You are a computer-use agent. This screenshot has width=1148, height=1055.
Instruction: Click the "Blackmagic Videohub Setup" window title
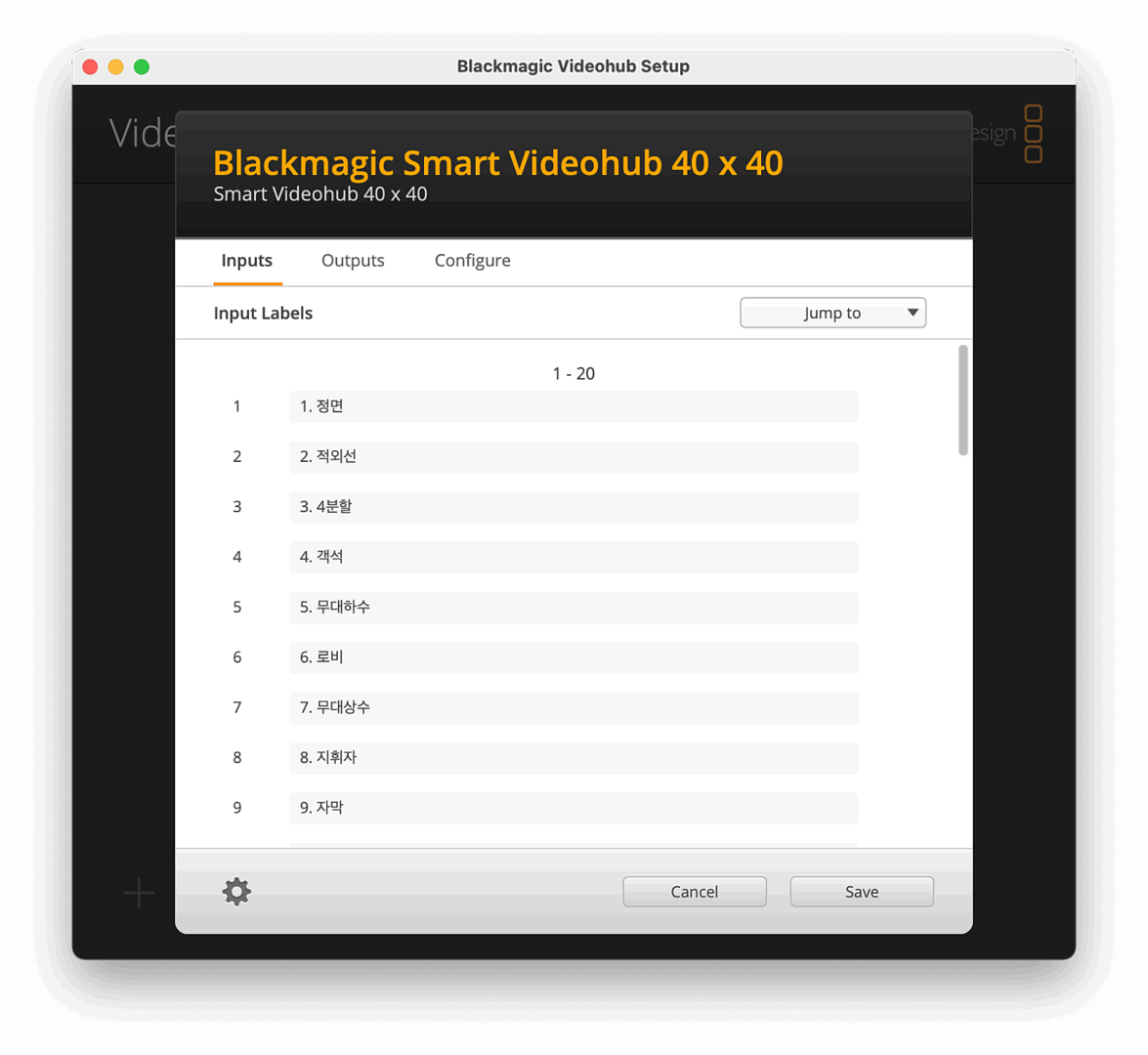tap(574, 66)
